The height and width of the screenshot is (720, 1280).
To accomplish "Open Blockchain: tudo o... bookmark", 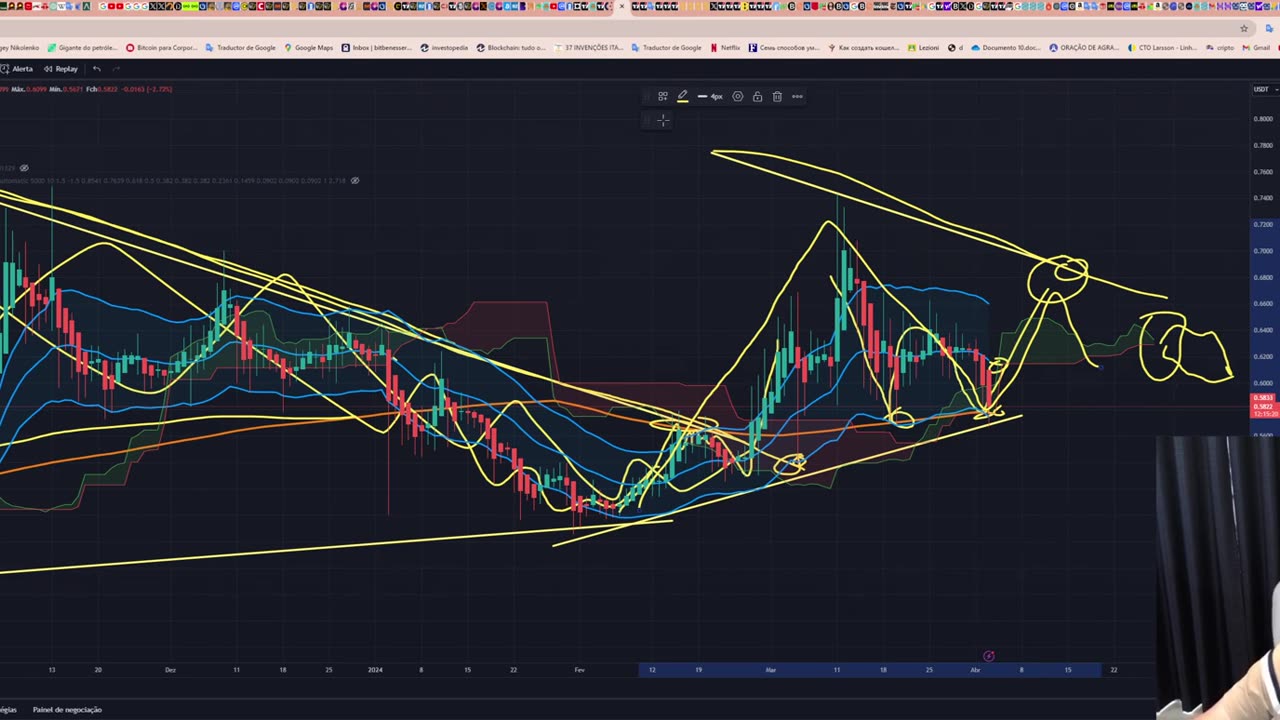I will (511, 48).
